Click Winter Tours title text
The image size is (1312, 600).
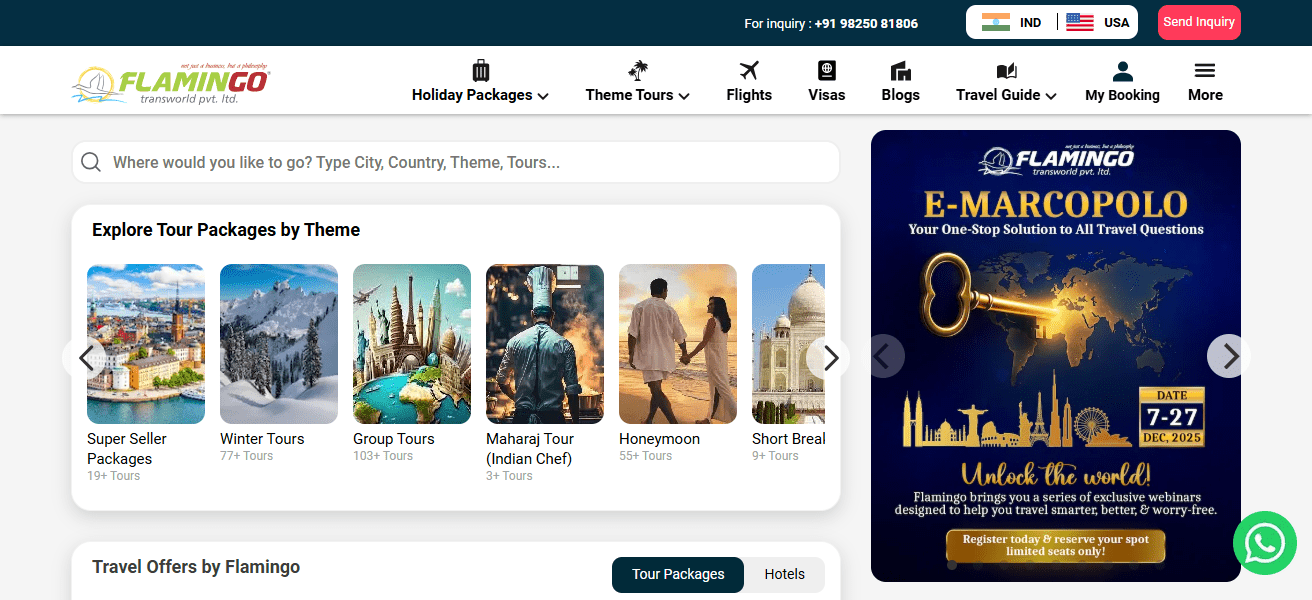point(262,439)
